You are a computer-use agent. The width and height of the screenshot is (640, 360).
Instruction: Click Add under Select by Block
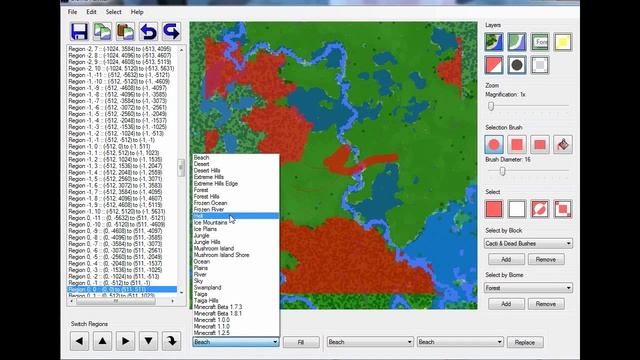[x=506, y=260]
